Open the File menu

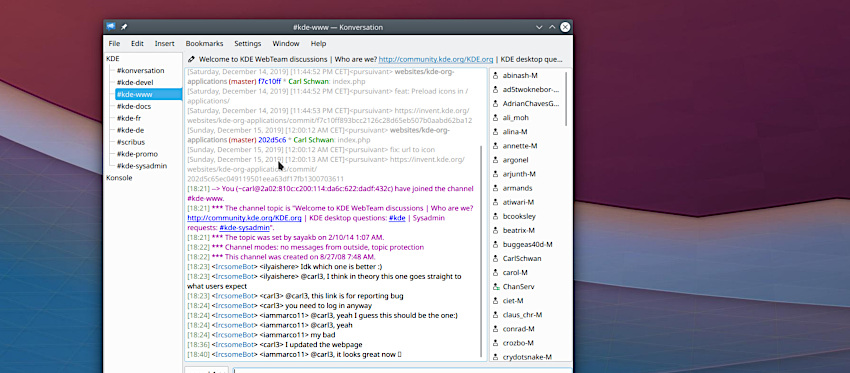point(114,43)
